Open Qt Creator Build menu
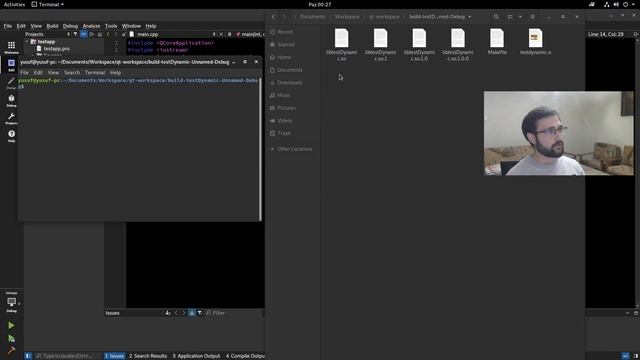 tap(52, 26)
